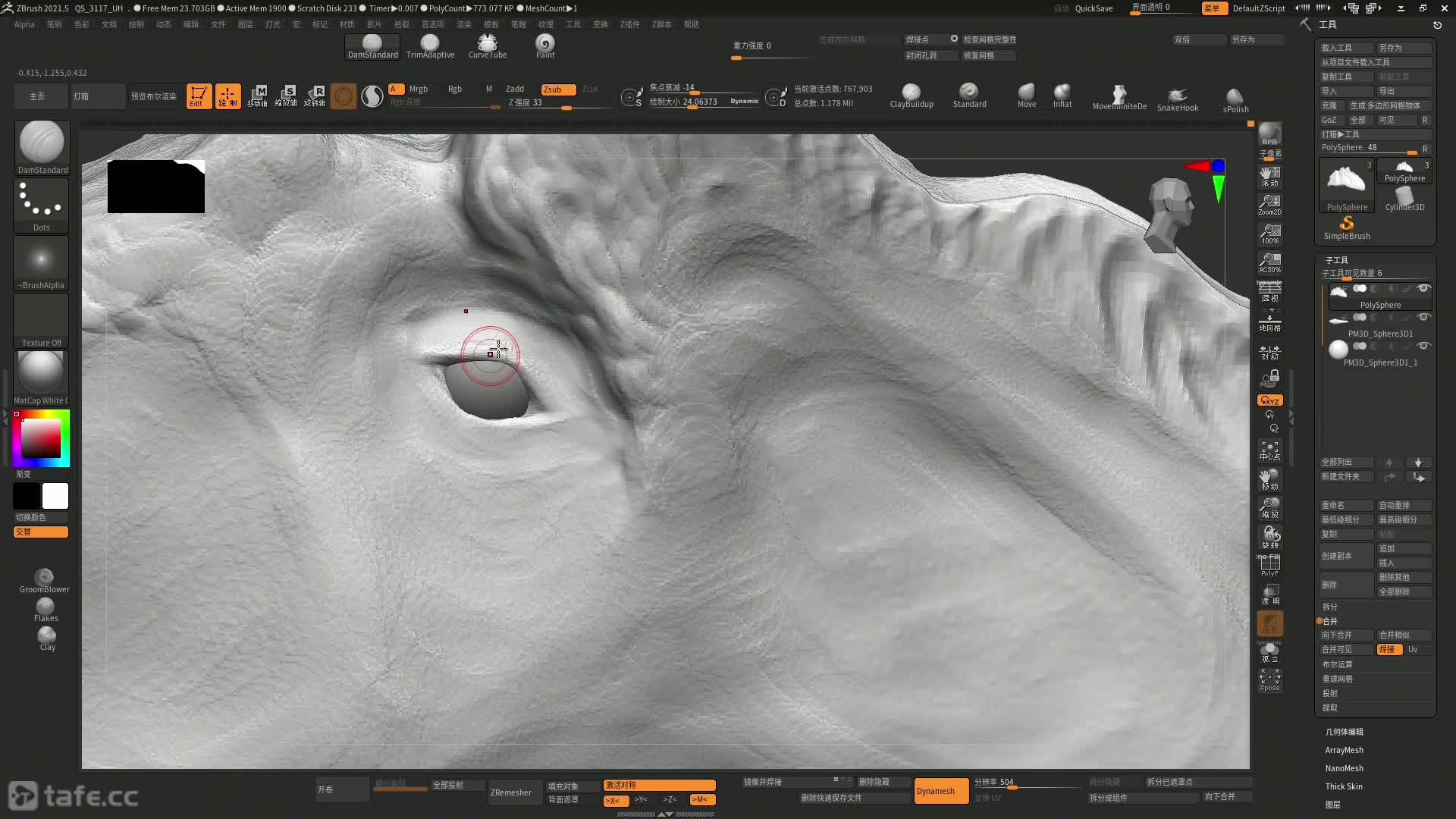Click the 载入工具 (Load Tool) button
The height and width of the screenshot is (819, 1456).
point(1347,48)
